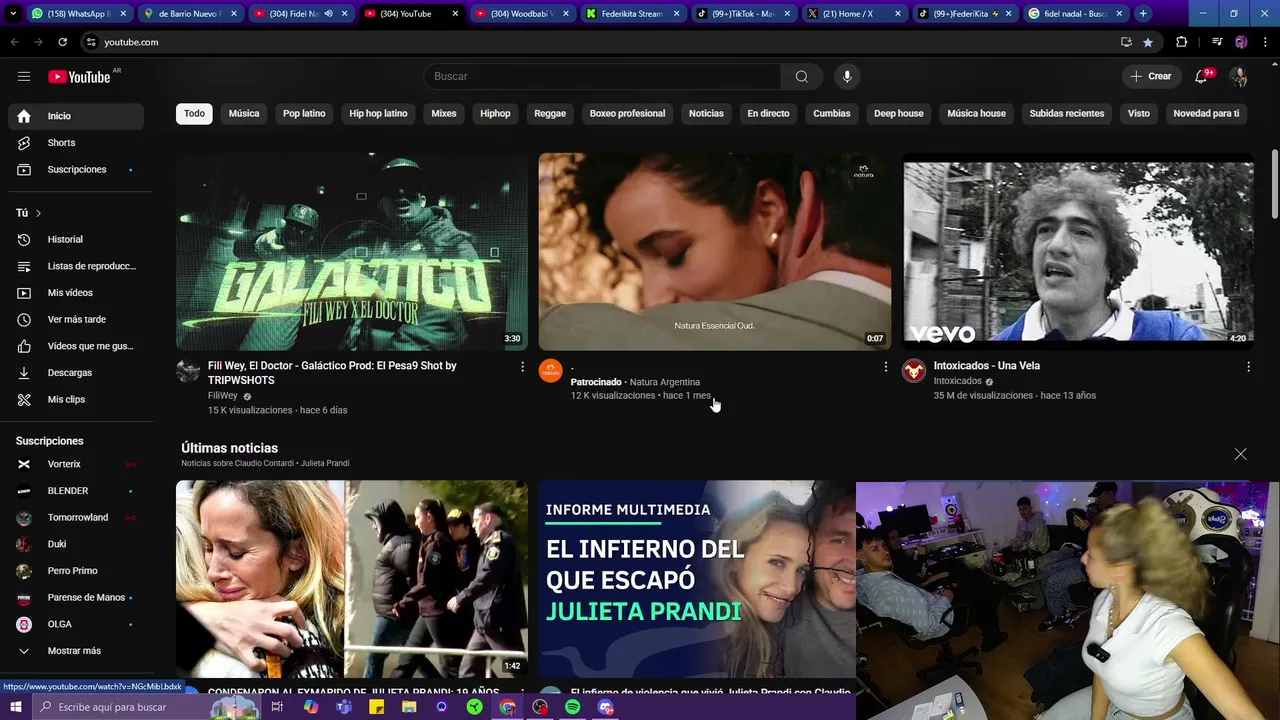
Task: Select the Reggae filter chip
Action: pyautogui.click(x=550, y=114)
